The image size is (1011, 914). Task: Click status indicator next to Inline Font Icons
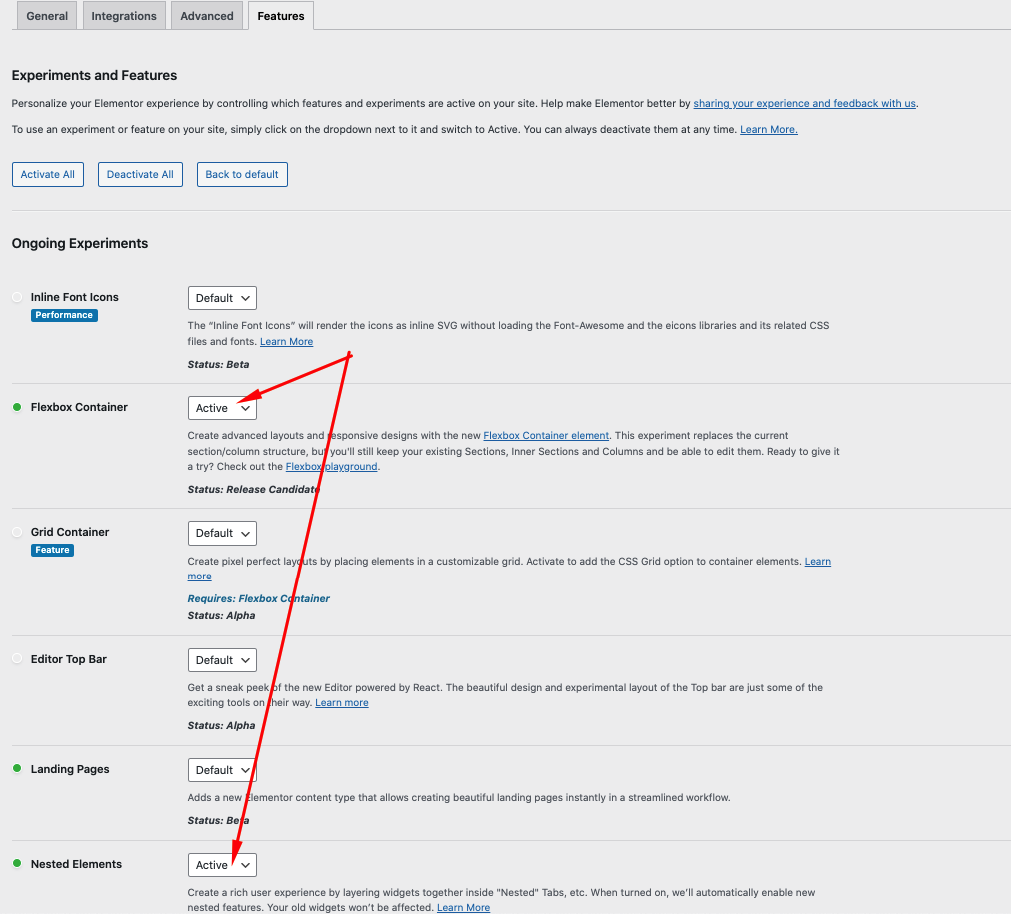pos(17,297)
